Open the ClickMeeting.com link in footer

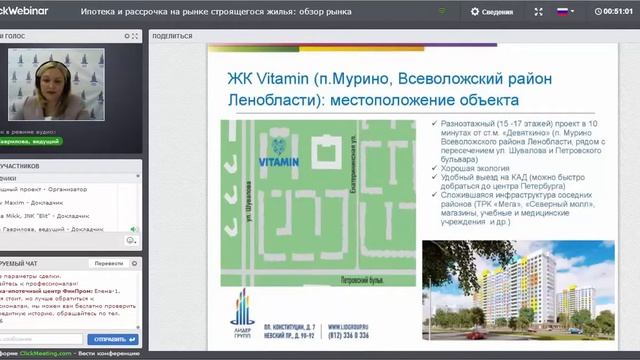pyautogui.click(x=46, y=353)
